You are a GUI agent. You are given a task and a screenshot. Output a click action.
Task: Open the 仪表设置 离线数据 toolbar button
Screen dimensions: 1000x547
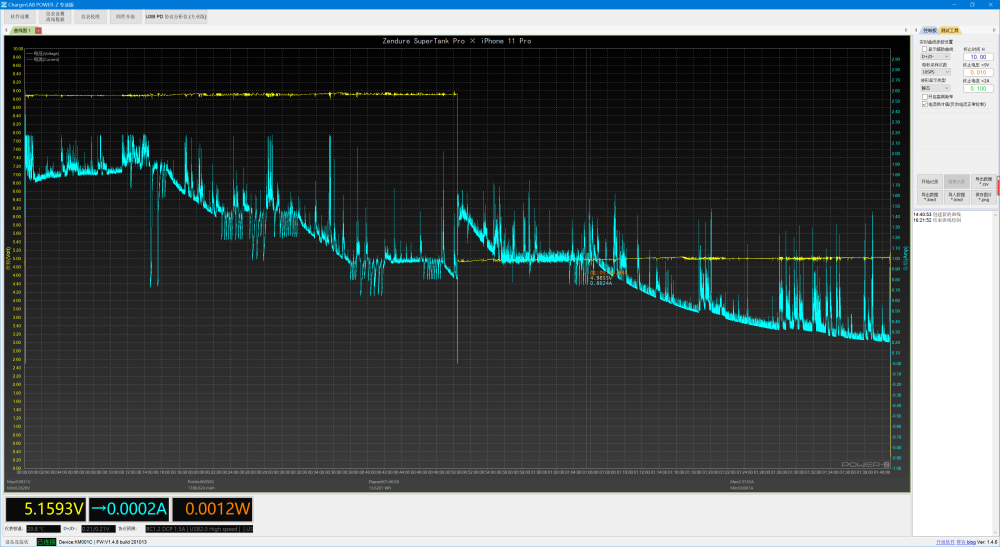55,17
